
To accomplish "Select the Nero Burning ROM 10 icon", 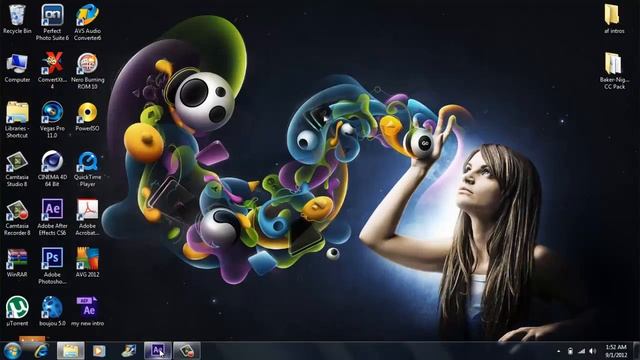I will point(87,71).
